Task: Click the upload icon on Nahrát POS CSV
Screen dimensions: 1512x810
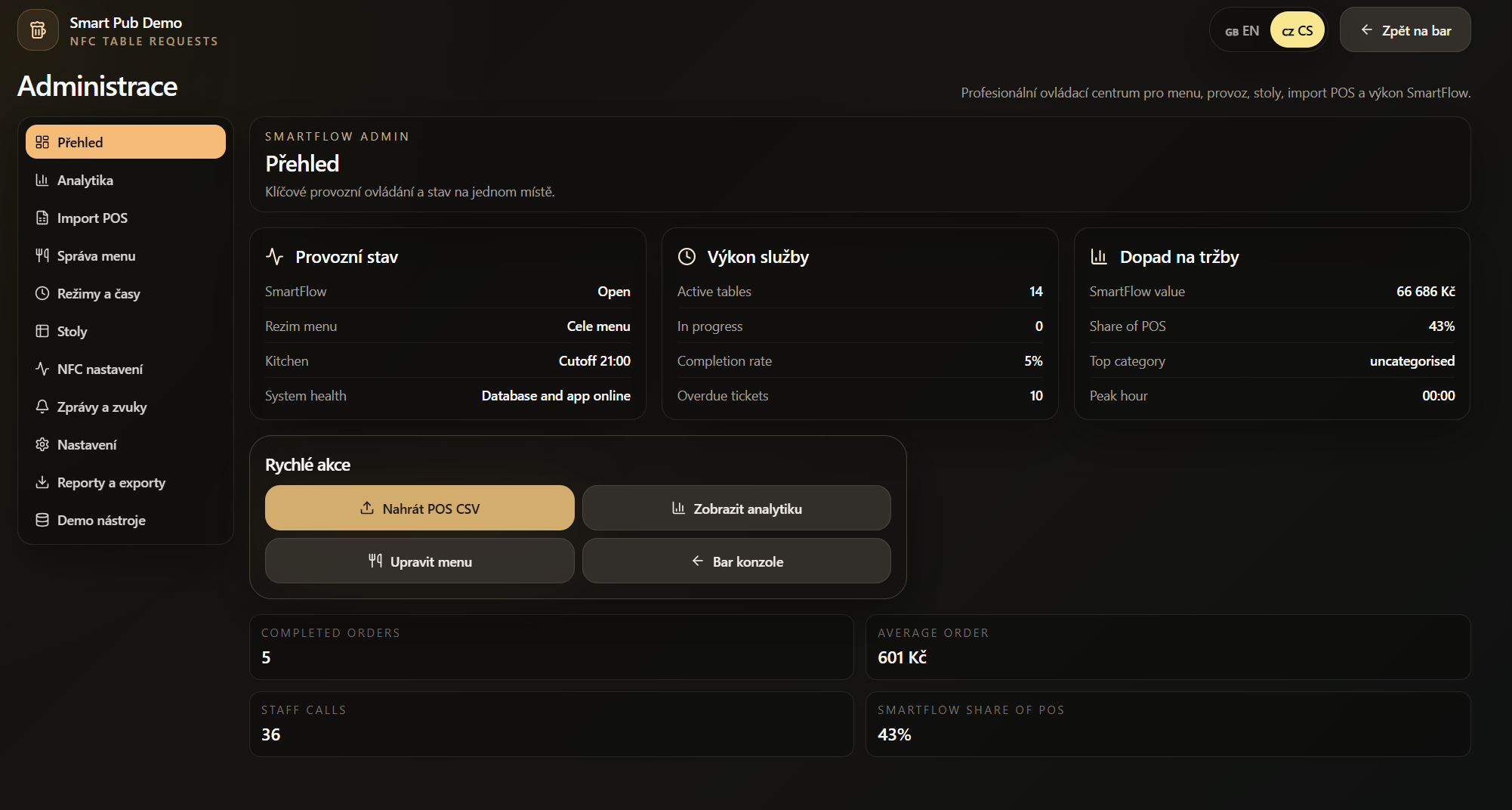Action: tap(367, 508)
